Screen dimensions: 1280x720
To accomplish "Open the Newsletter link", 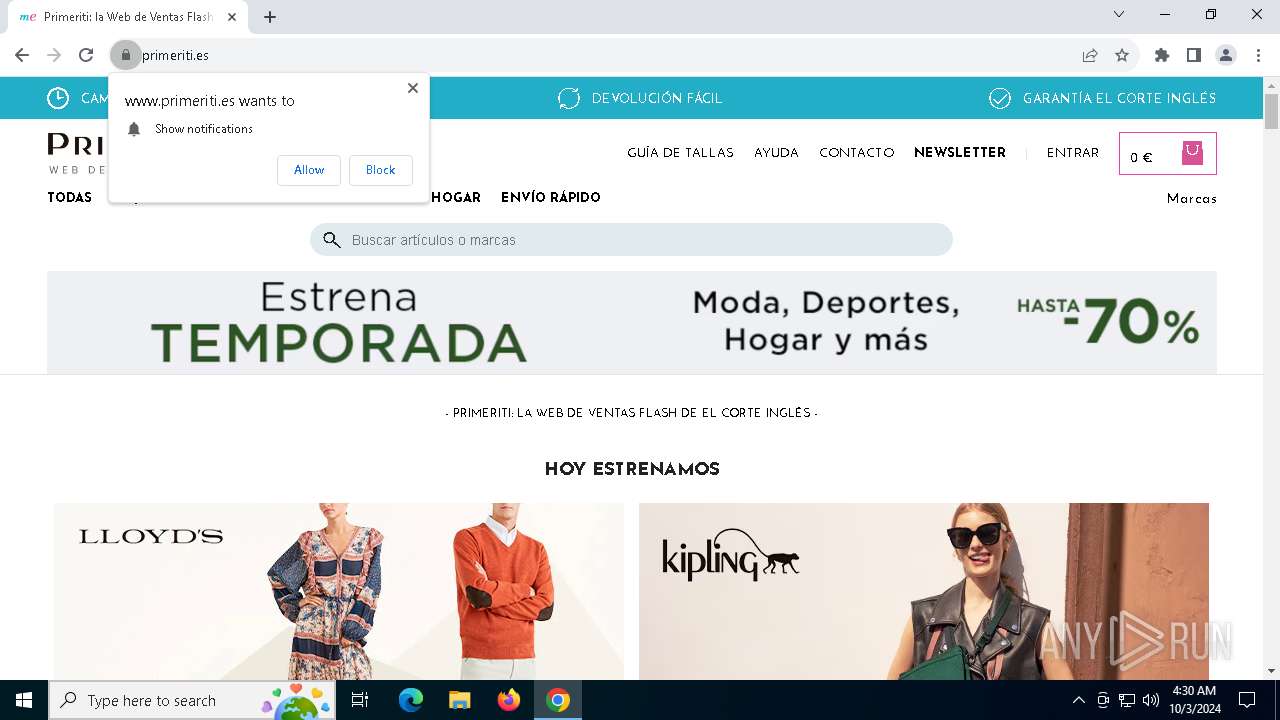I will [x=960, y=153].
